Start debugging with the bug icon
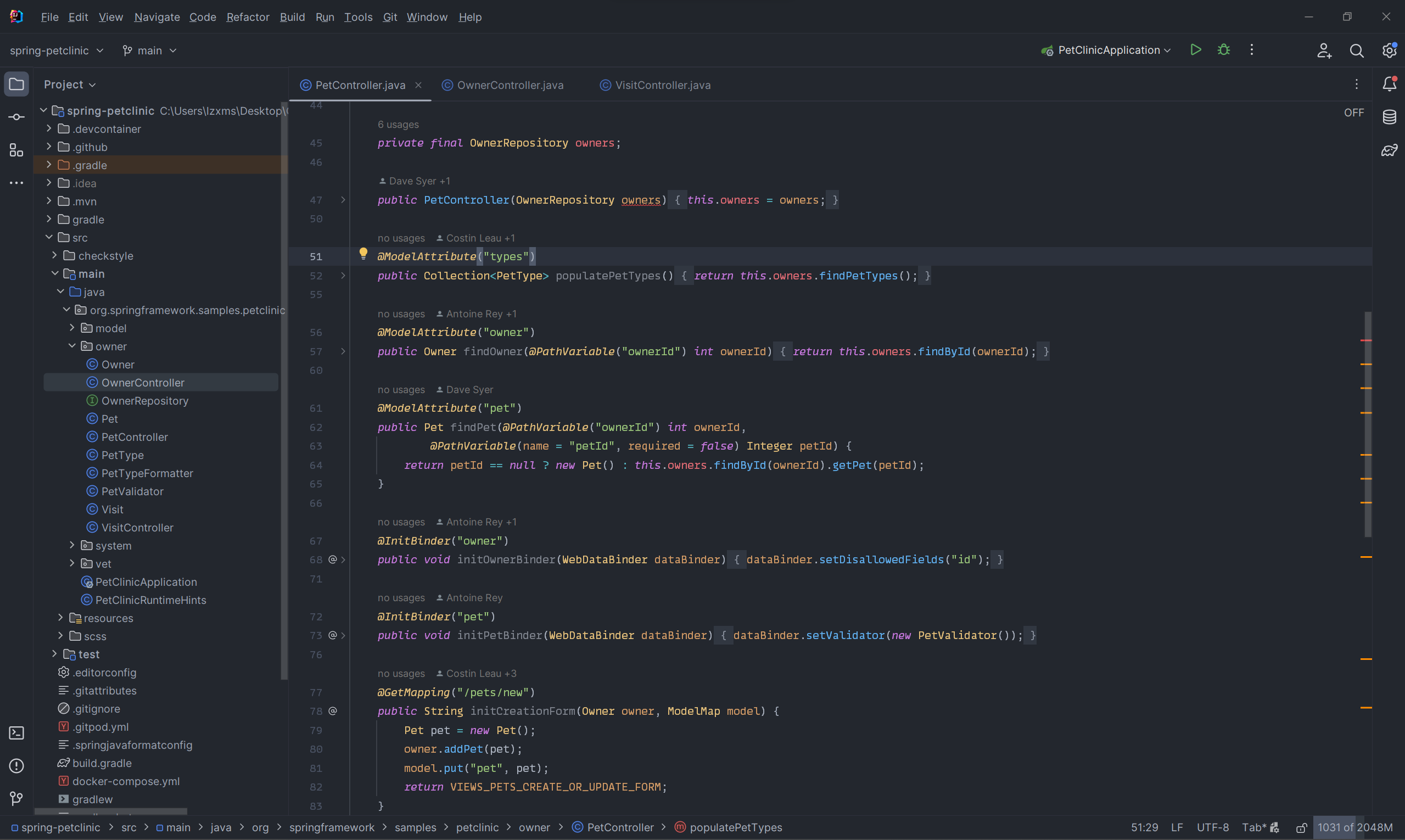The image size is (1405, 840). [x=1223, y=50]
